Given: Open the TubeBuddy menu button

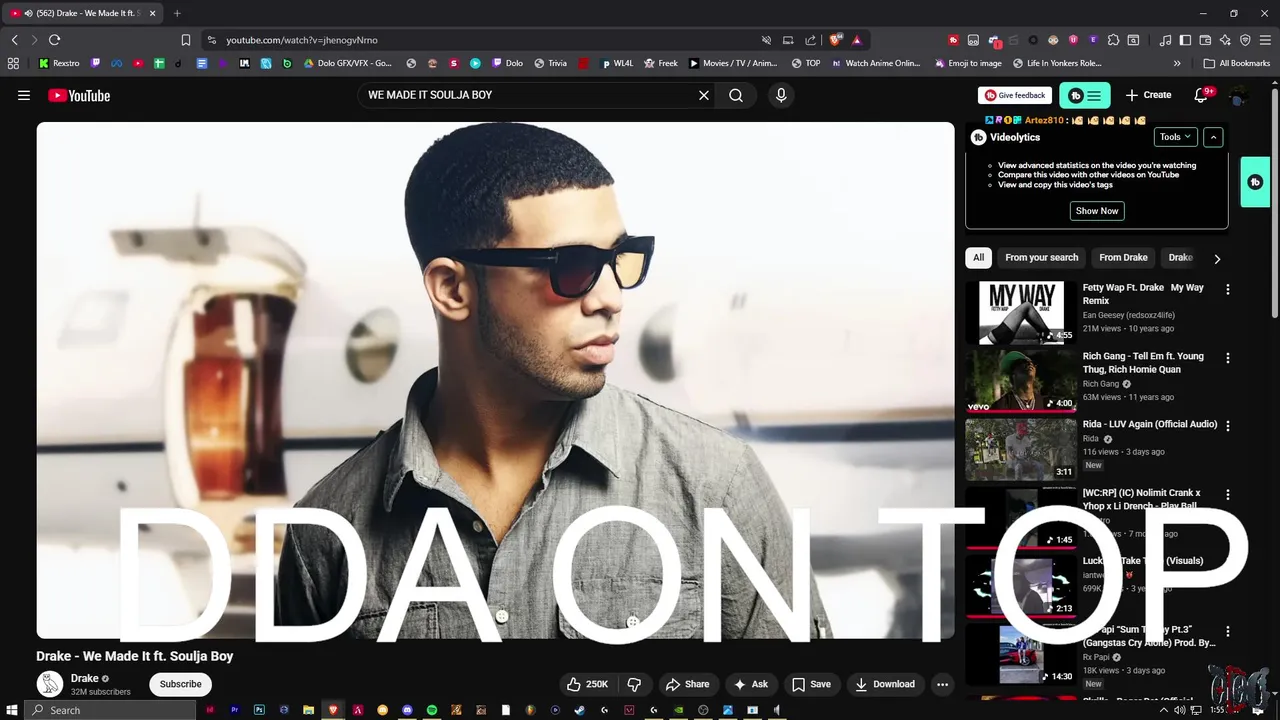Looking at the screenshot, I should (1085, 95).
